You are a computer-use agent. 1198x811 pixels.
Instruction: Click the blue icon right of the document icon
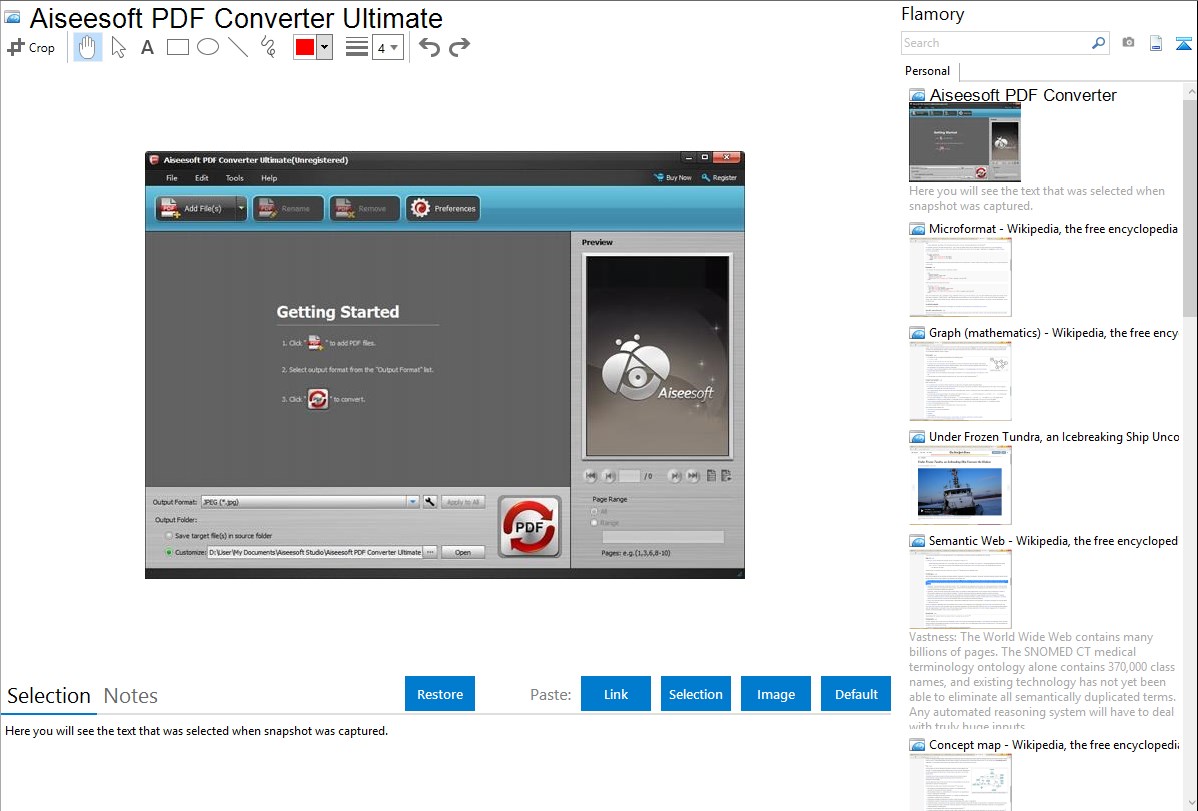coord(1183,44)
